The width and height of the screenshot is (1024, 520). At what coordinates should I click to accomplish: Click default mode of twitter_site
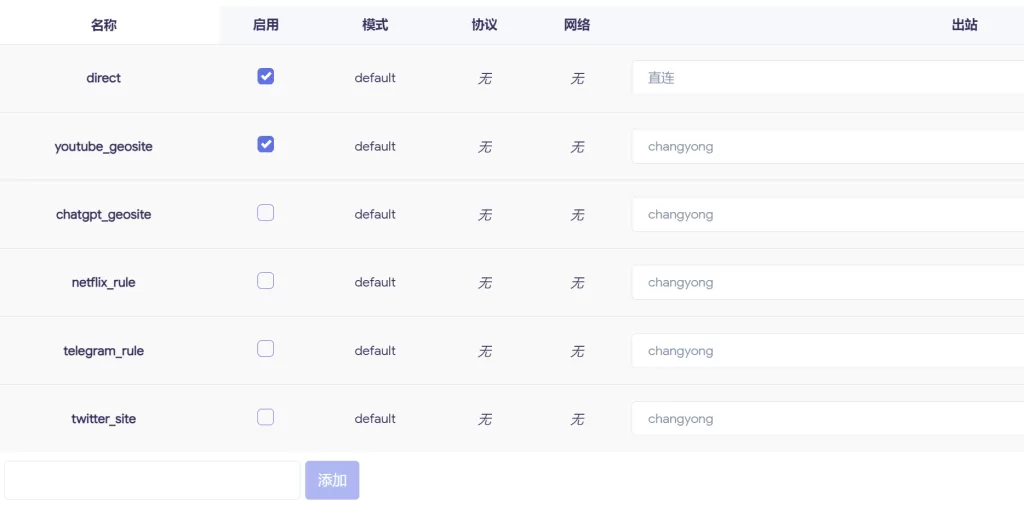[x=375, y=419]
